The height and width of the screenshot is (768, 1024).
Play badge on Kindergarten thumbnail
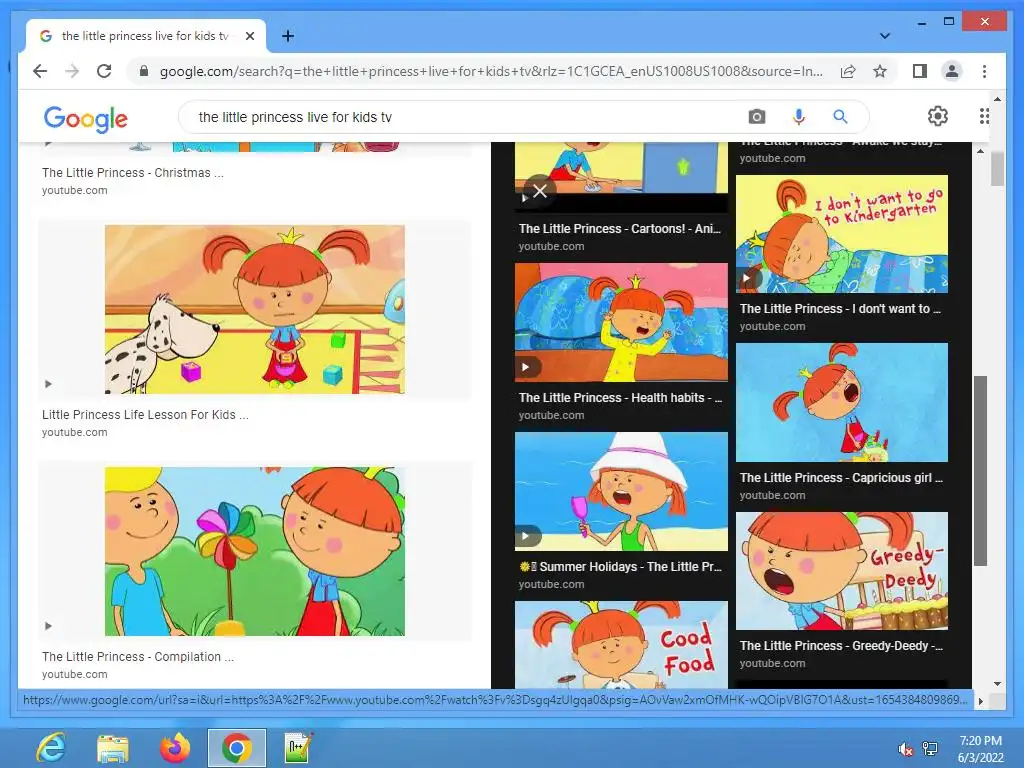[748, 278]
